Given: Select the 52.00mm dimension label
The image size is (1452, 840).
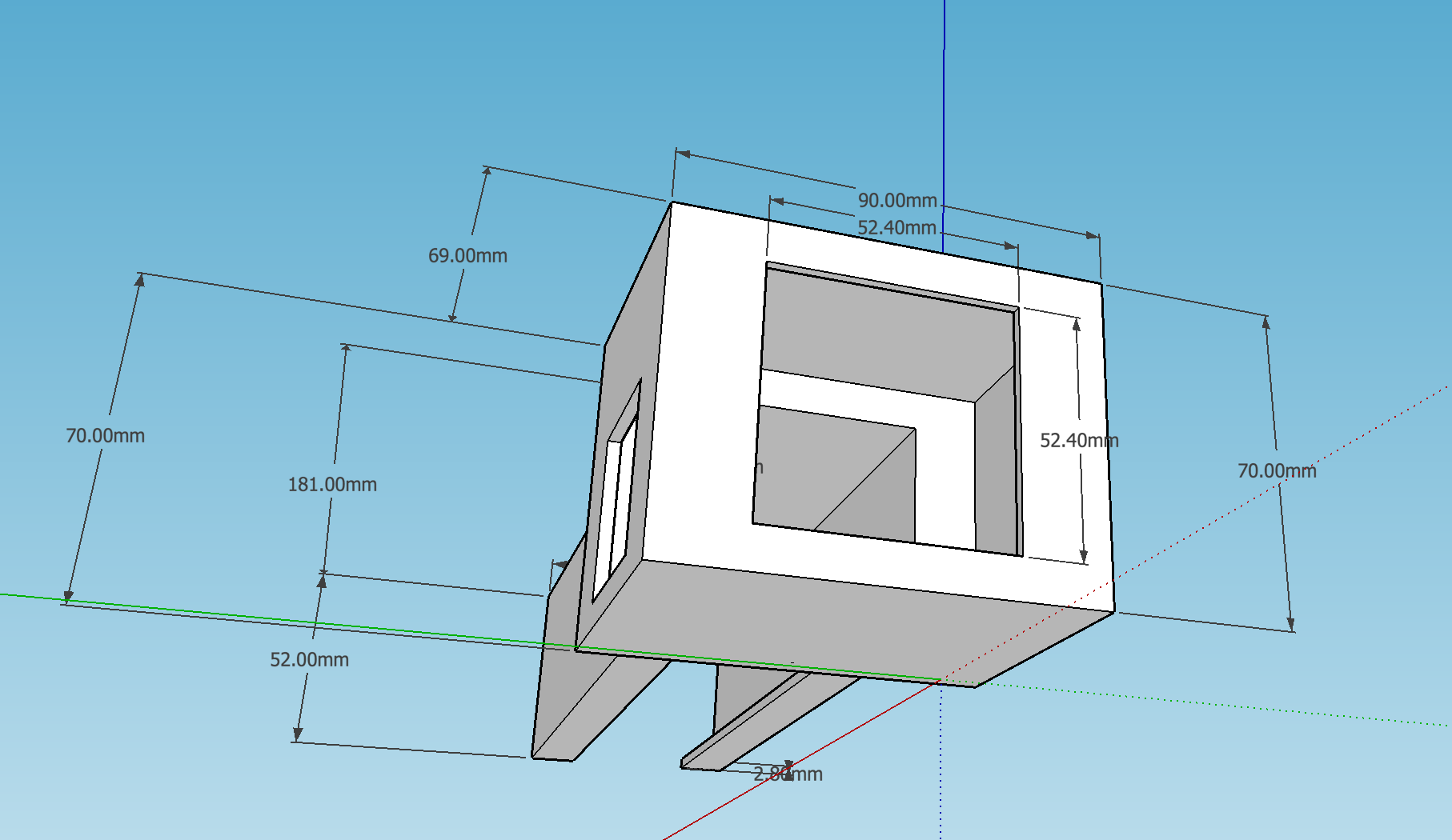Looking at the screenshot, I should [x=309, y=660].
